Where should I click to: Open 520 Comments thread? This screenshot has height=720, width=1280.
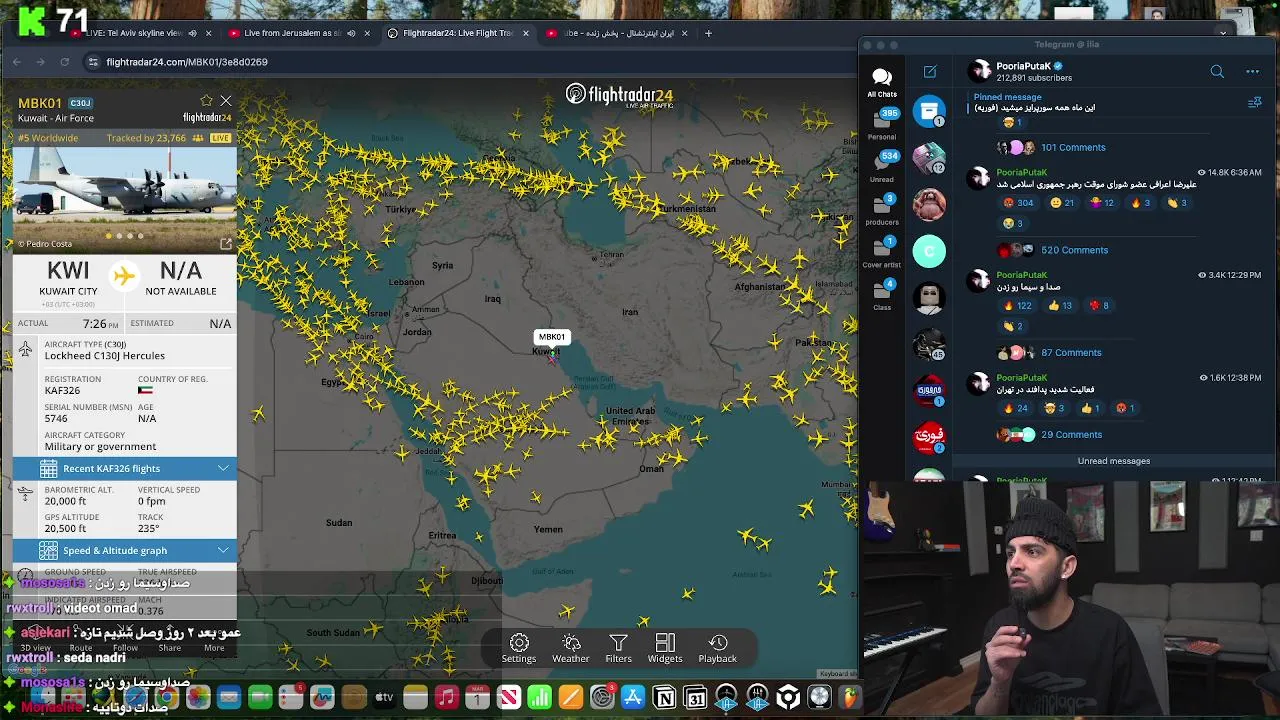click(x=1074, y=250)
